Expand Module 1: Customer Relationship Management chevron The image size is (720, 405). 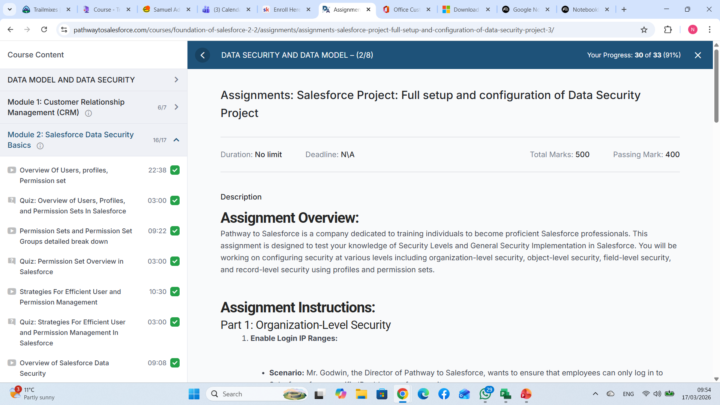(176, 107)
